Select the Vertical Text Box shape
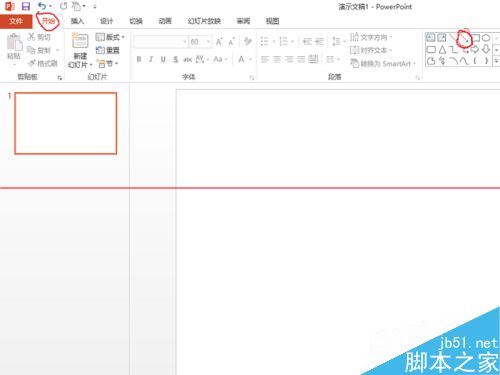The width and height of the screenshot is (500, 375). point(442,37)
